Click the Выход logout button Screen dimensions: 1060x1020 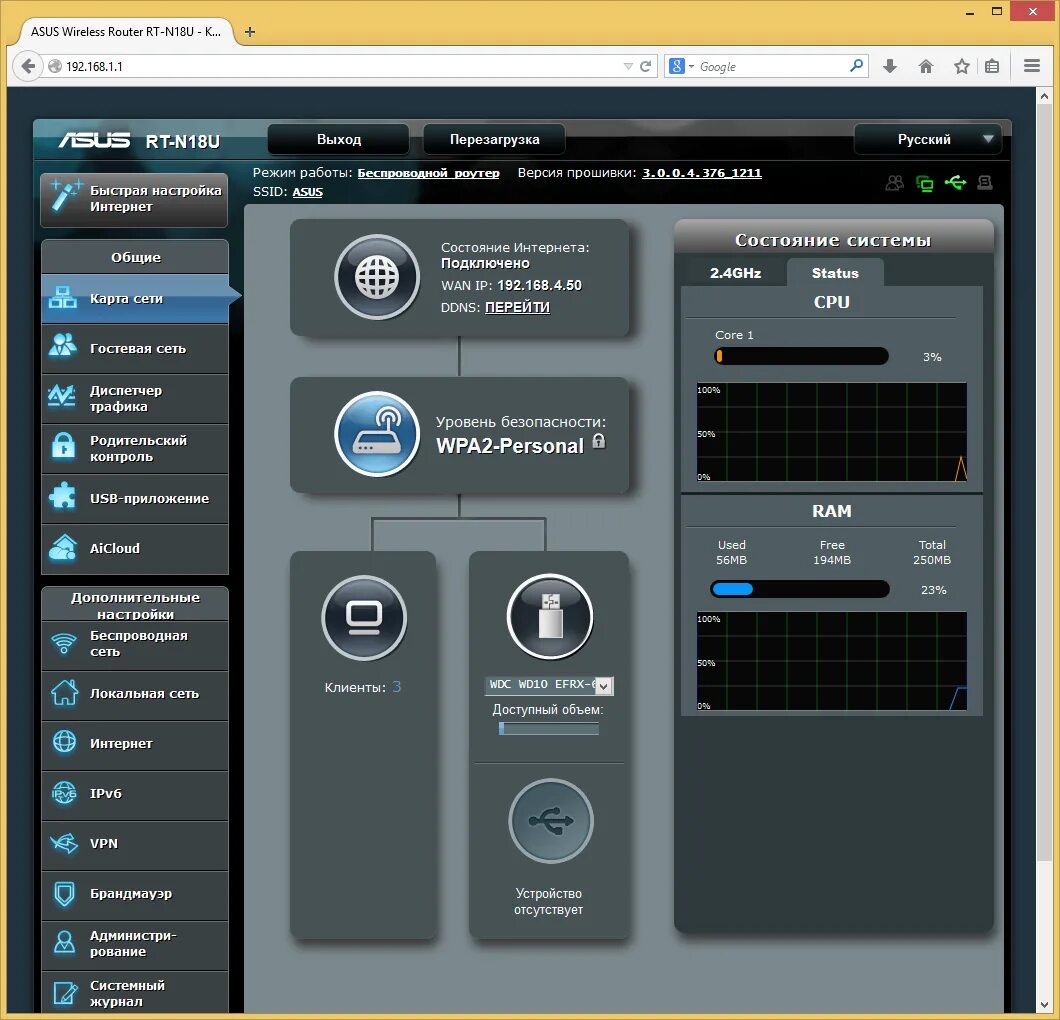pos(339,139)
